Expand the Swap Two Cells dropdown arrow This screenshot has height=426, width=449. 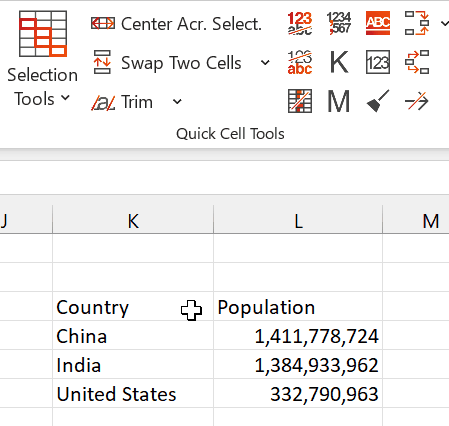click(265, 62)
